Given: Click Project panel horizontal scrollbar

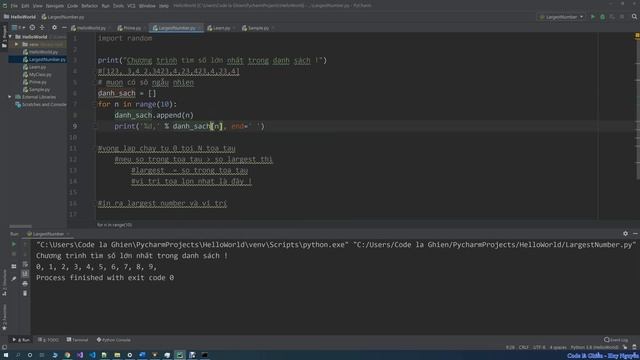Looking at the screenshot, I should pos(20,226).
